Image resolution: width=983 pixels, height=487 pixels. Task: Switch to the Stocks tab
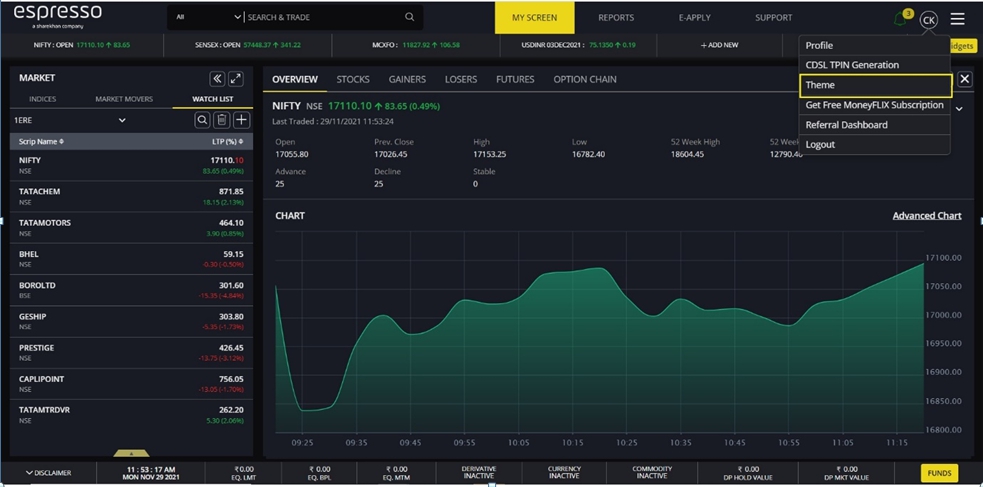353,80
